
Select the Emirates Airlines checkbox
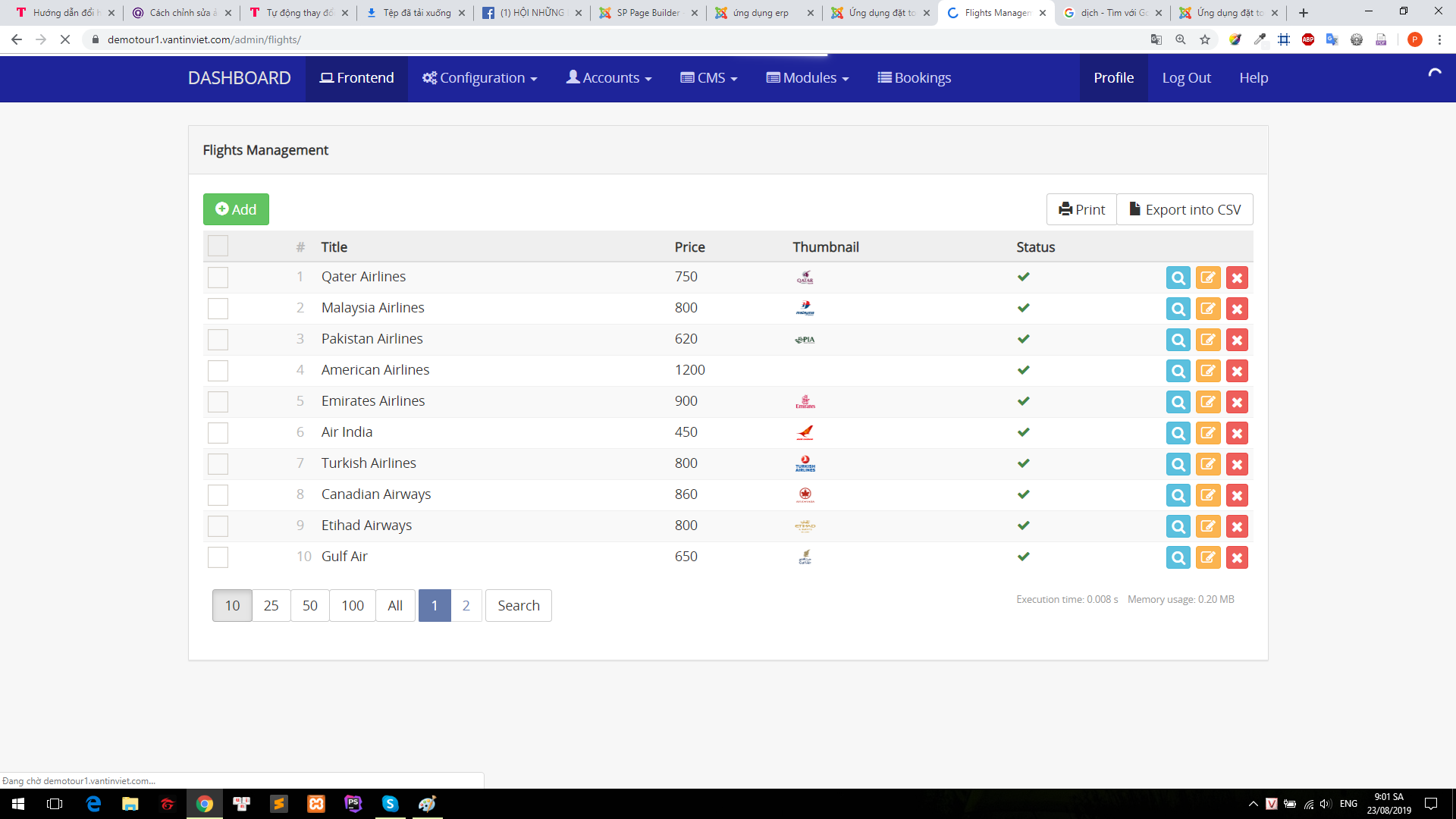tap(218, 402)
